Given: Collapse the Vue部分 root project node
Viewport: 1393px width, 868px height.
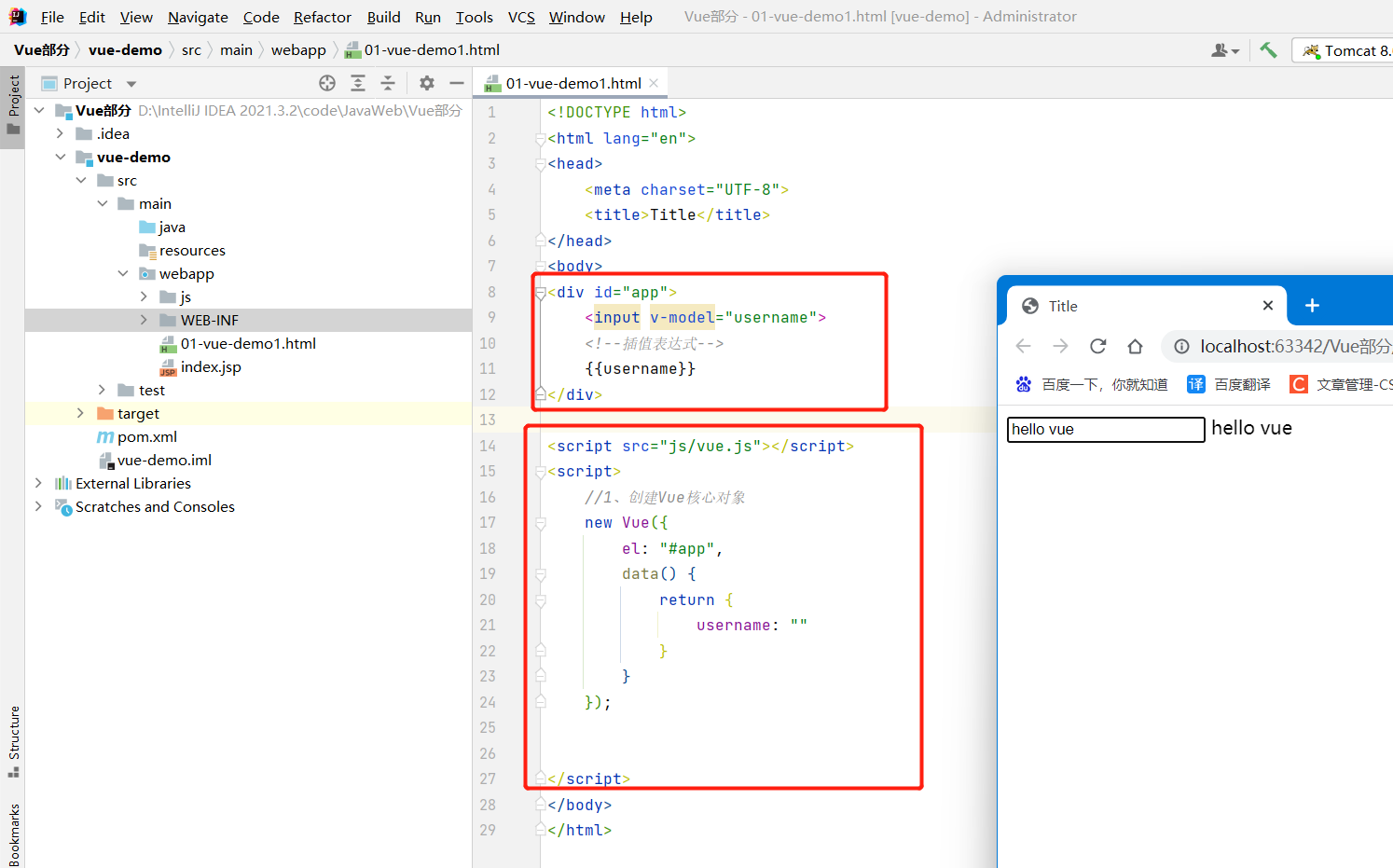Looking at the screenshot, I should coord(39,110).
